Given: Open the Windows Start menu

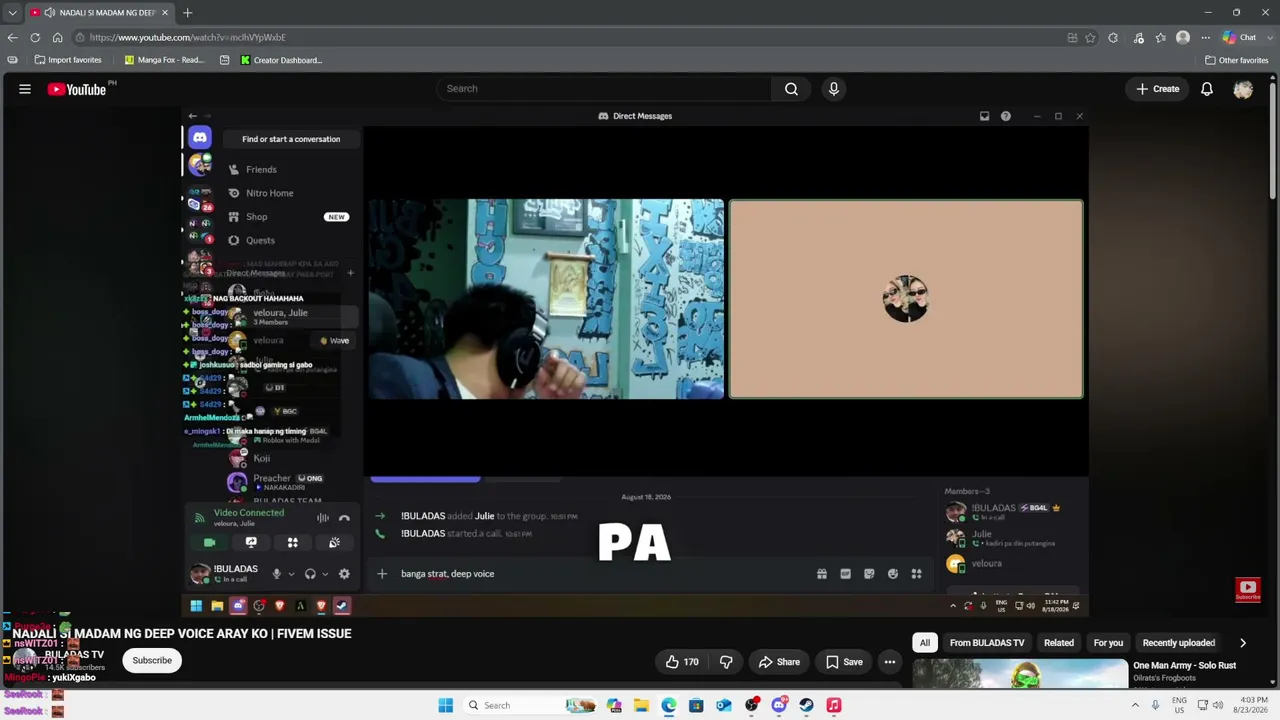Looking at the screenshot, I should (x=446, y=706).
